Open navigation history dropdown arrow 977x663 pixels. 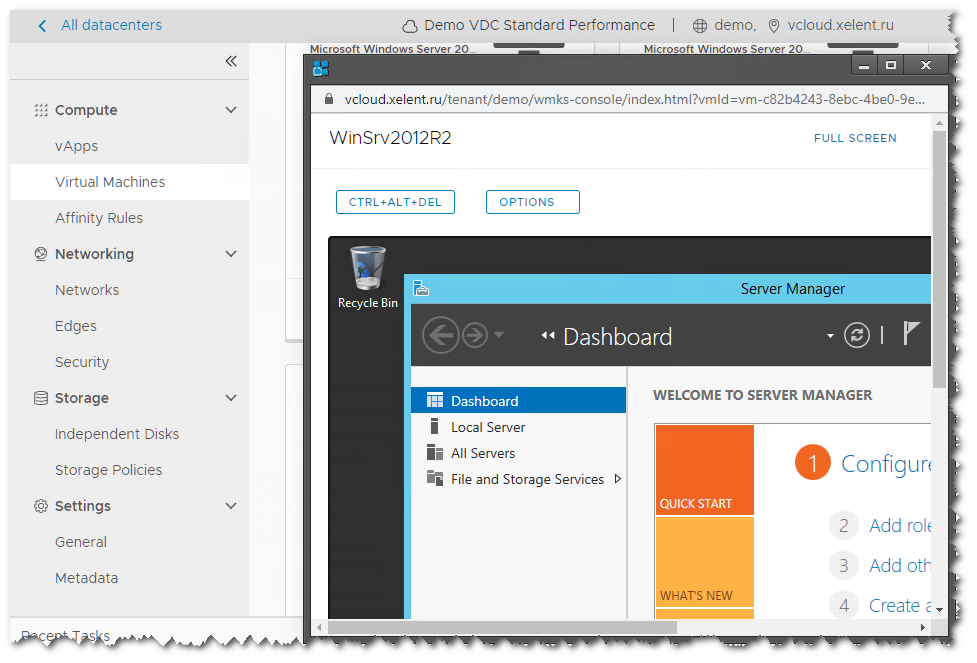[498, 335]
